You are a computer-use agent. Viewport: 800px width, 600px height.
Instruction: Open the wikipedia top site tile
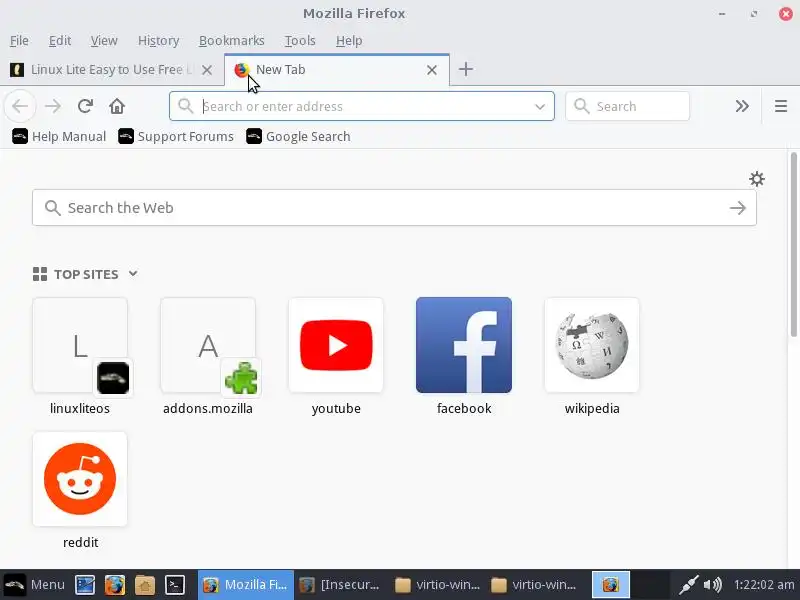pos(592,345)
